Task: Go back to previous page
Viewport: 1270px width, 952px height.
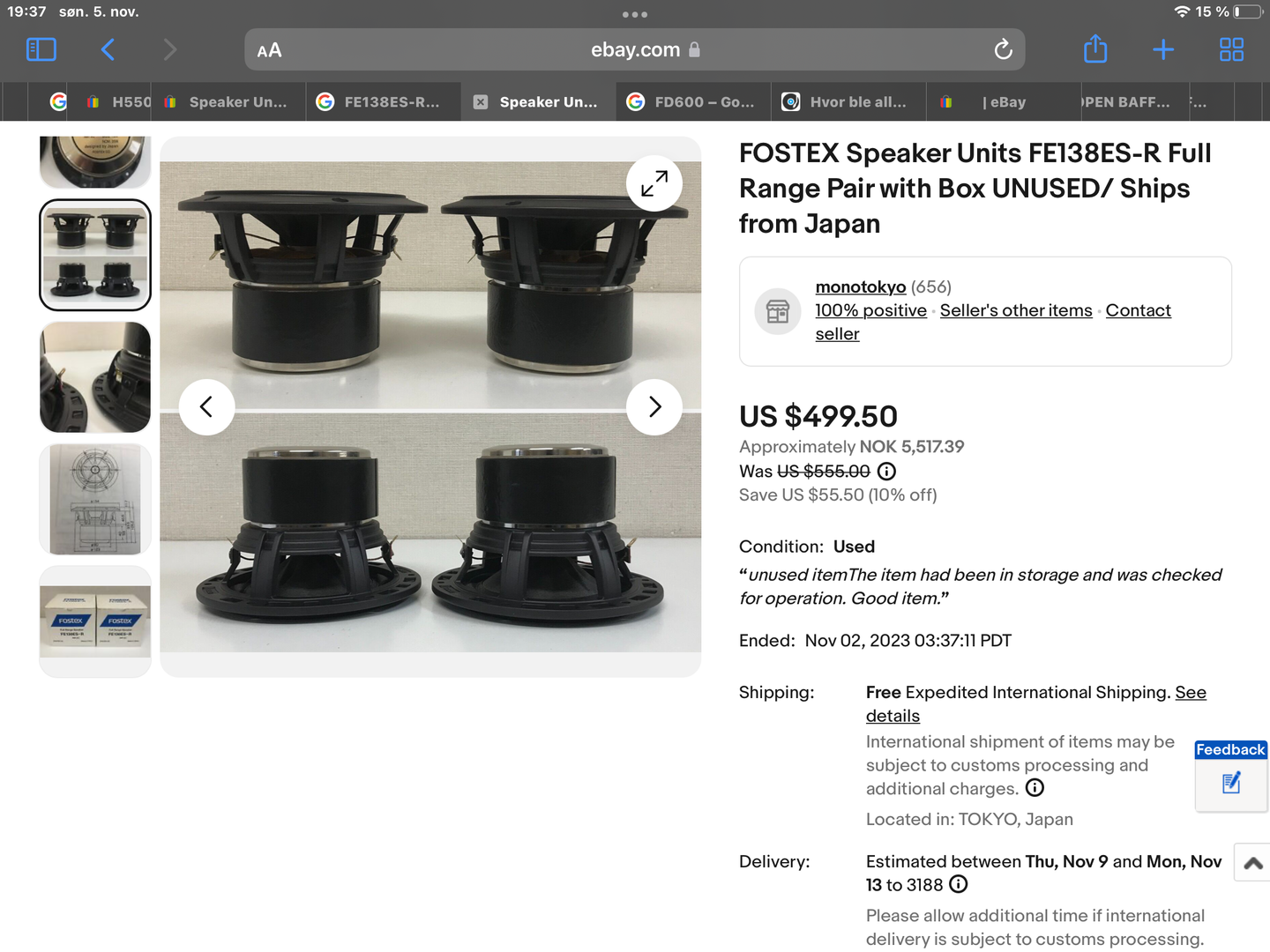Action: pos(108,49)
